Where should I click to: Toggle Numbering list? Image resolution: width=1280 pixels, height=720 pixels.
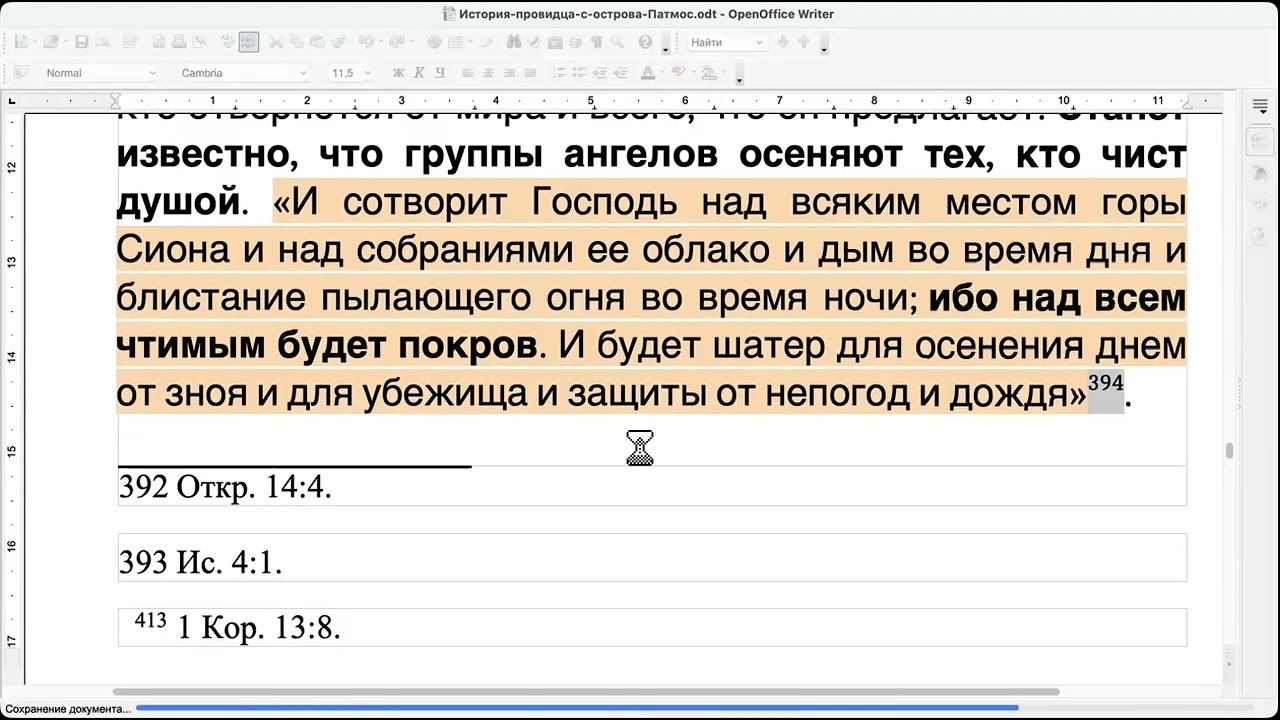pyautogui.click(x=559, y=72)
